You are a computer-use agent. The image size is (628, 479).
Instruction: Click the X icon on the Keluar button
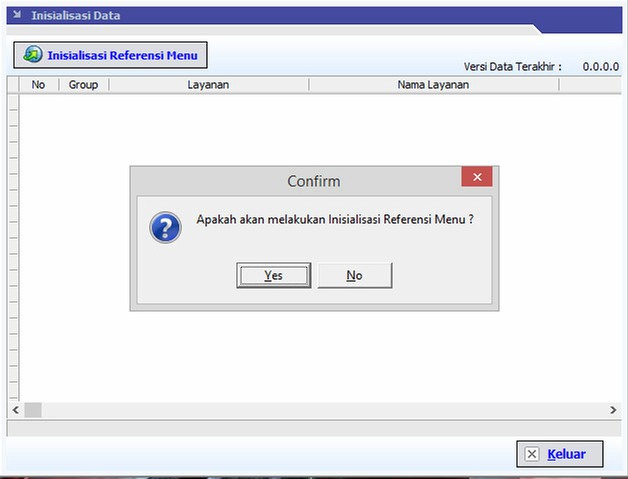[532, 454]
